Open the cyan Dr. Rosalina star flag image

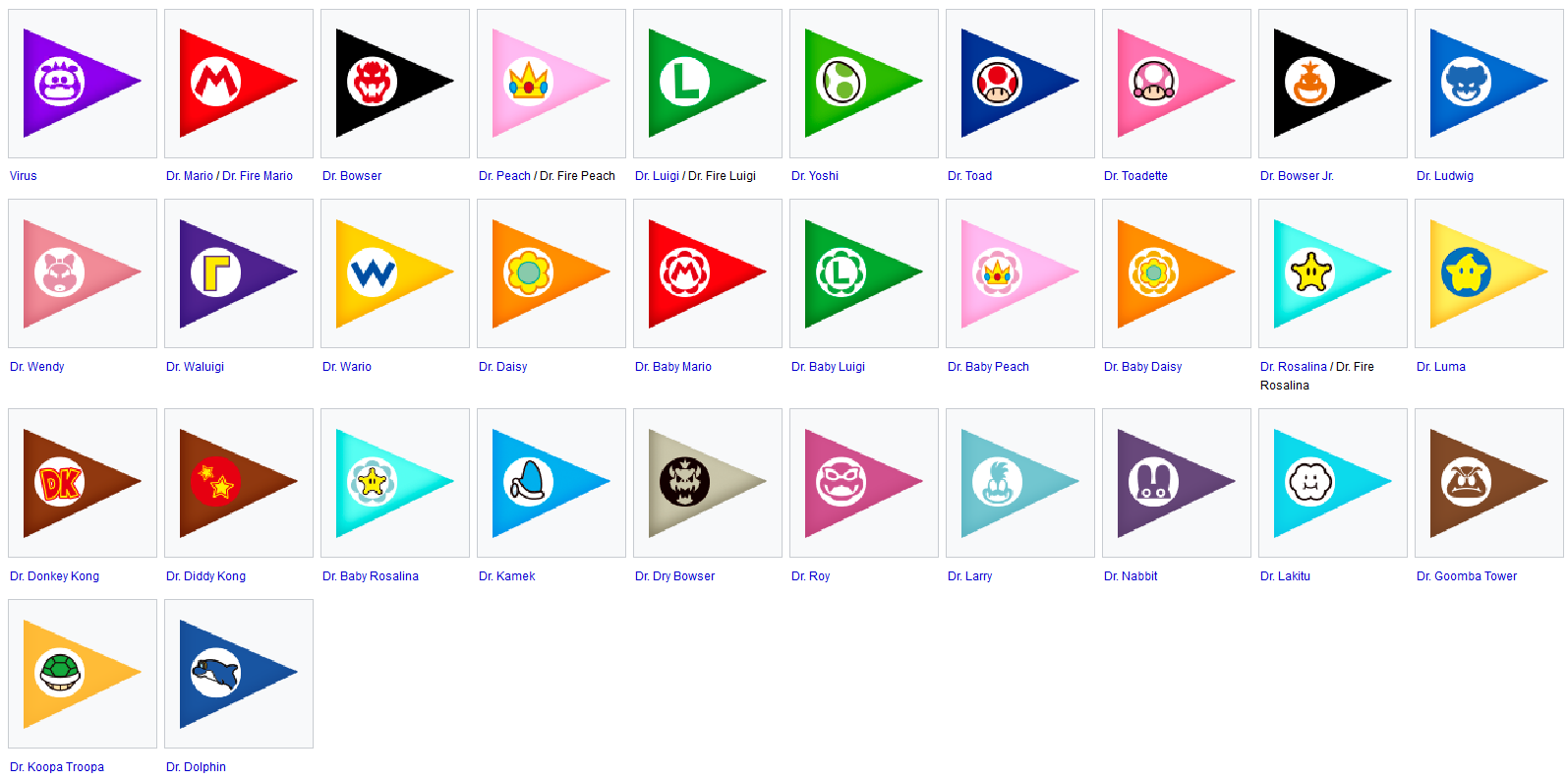point(1333,273)
